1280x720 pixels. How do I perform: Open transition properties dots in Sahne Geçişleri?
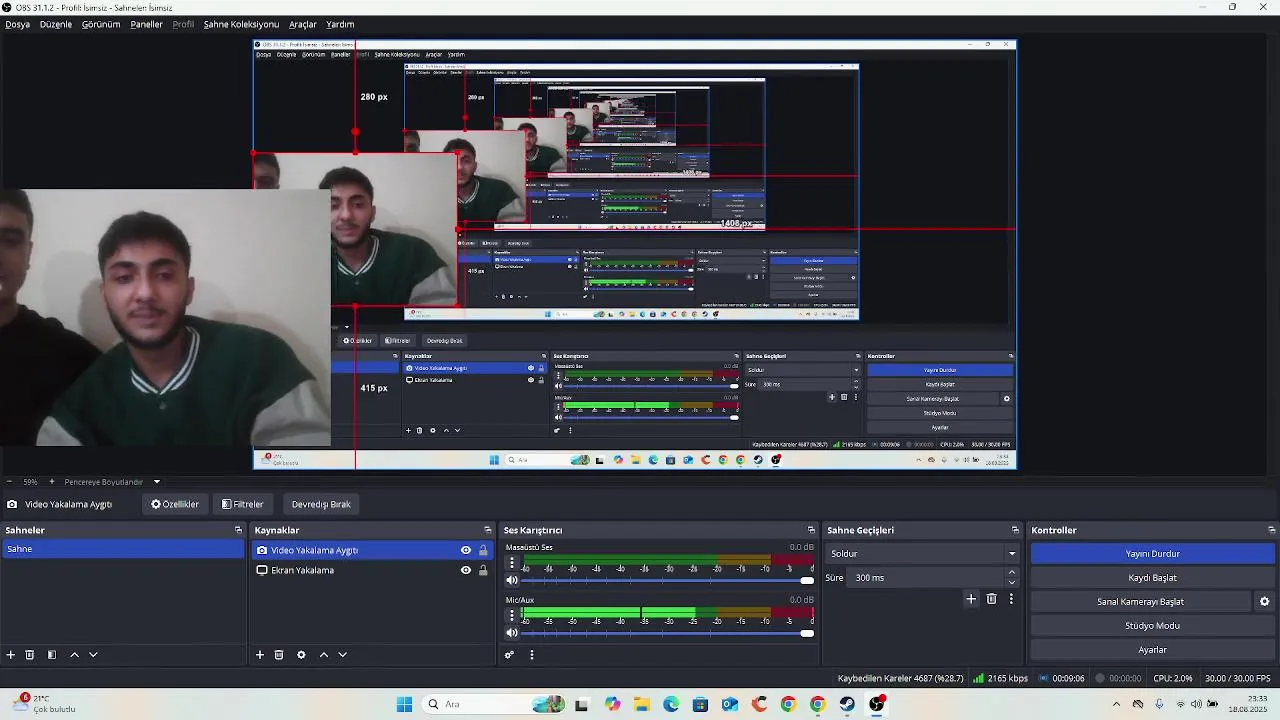point(1011,599)
